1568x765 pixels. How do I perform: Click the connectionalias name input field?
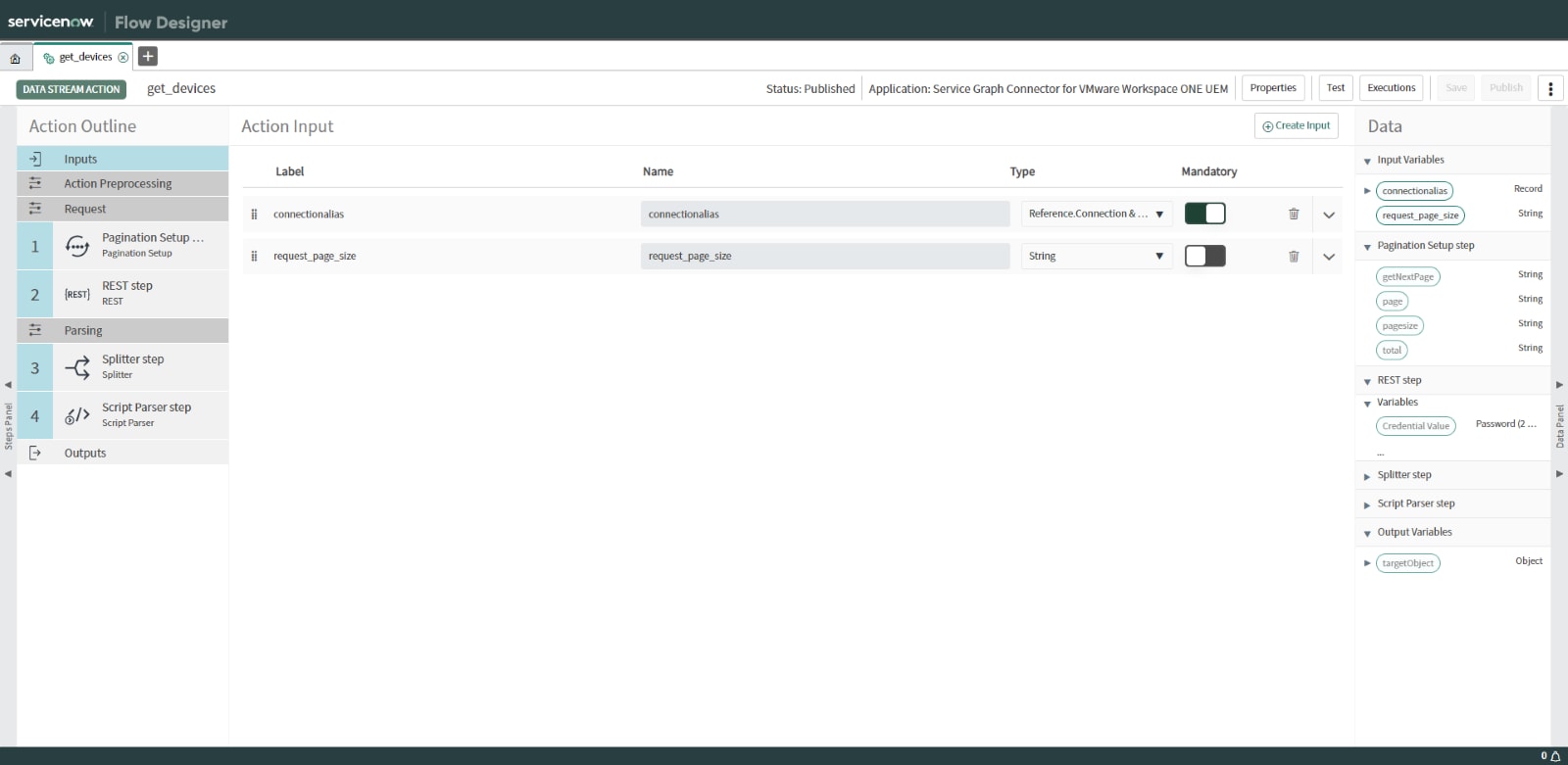click(825, 214)
